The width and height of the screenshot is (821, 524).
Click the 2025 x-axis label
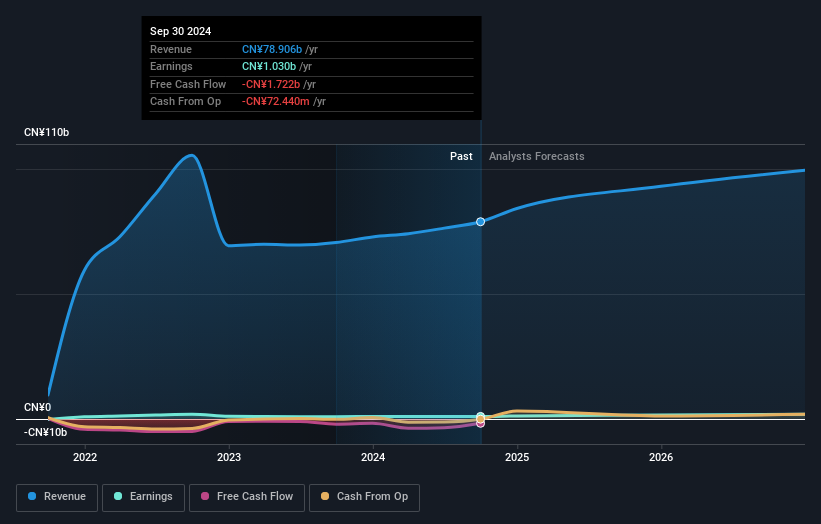click(517, 457)
